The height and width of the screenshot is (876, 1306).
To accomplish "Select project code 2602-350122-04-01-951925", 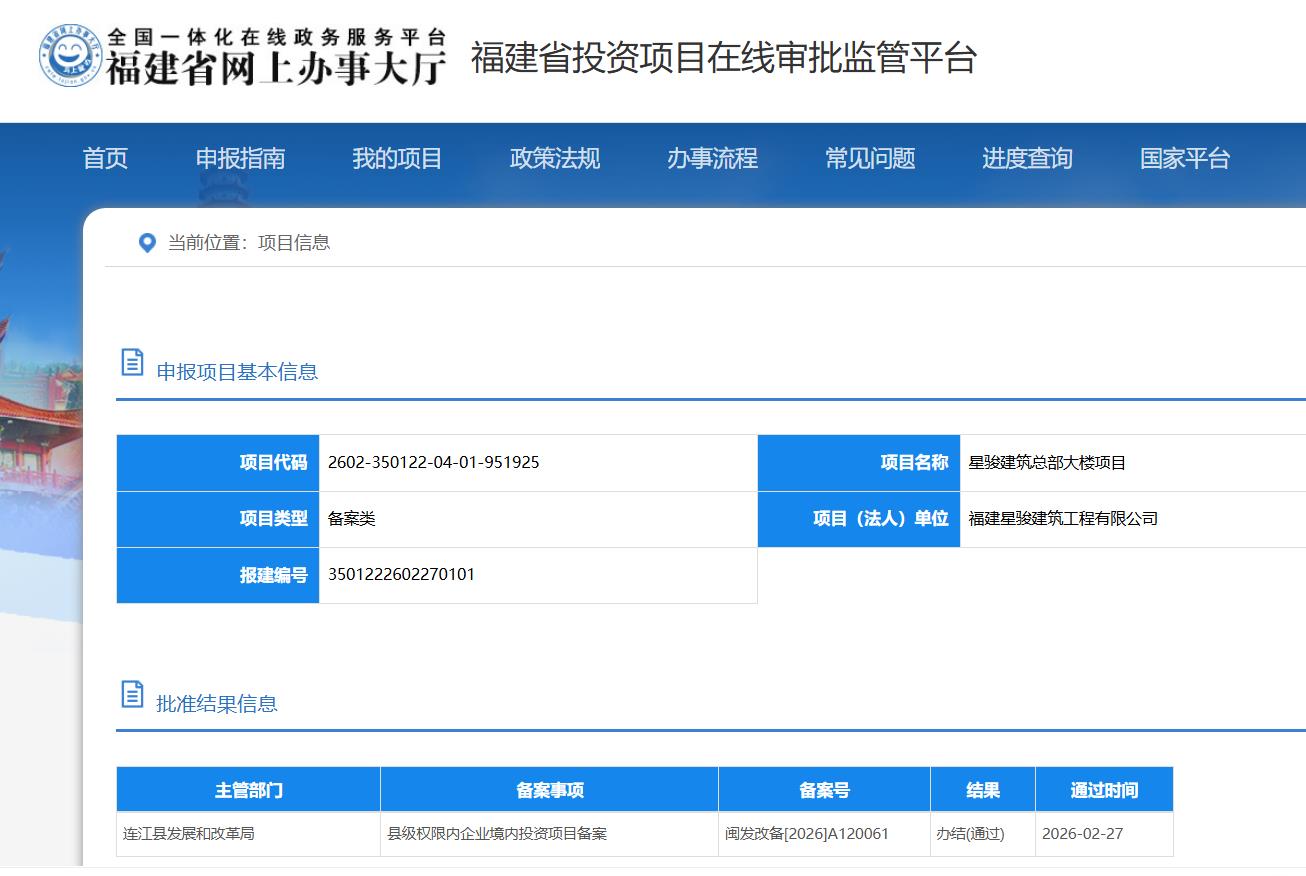I will coord(433,463).
